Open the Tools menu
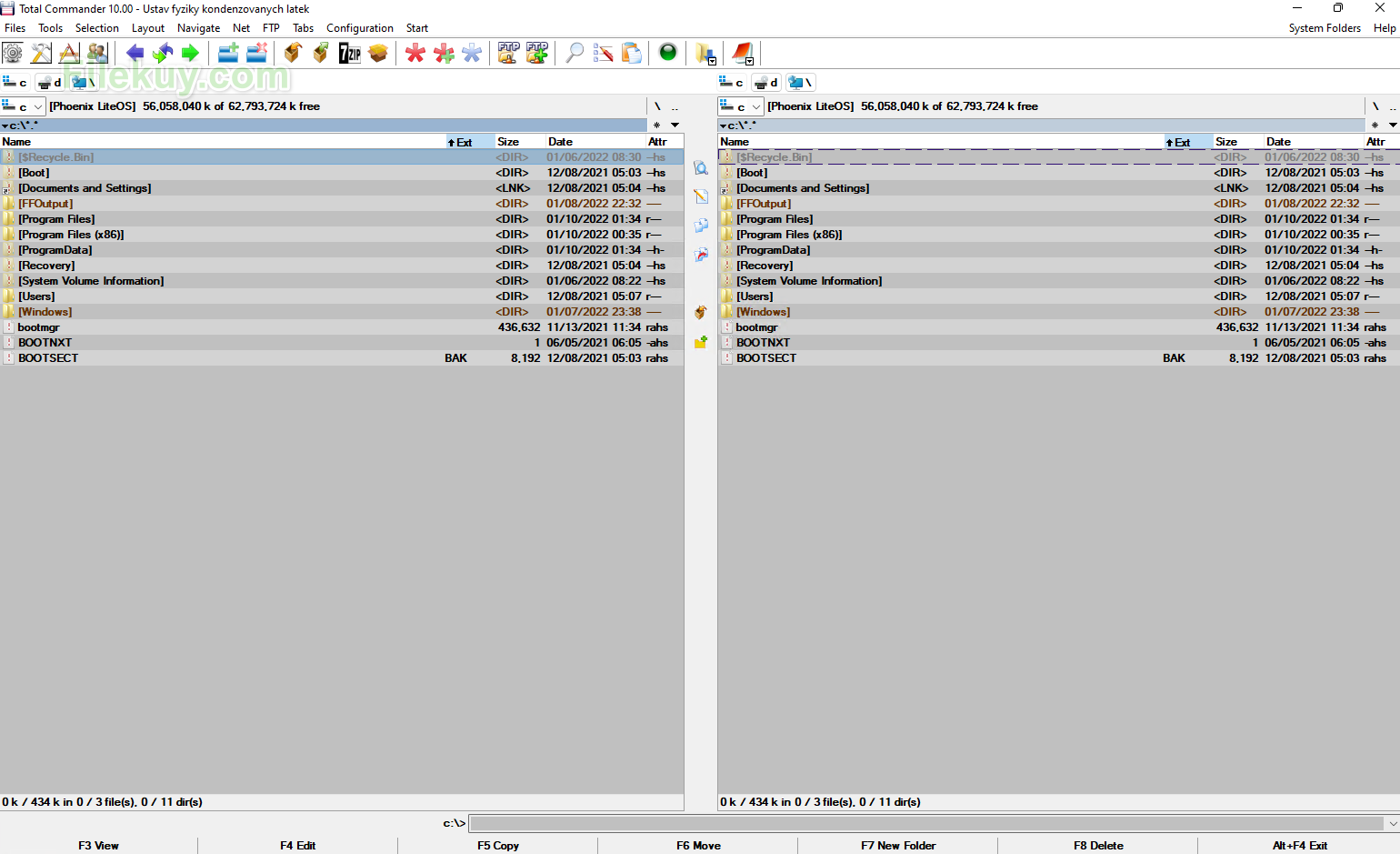Screen dimensions: 1400x854 pos(51,28)
